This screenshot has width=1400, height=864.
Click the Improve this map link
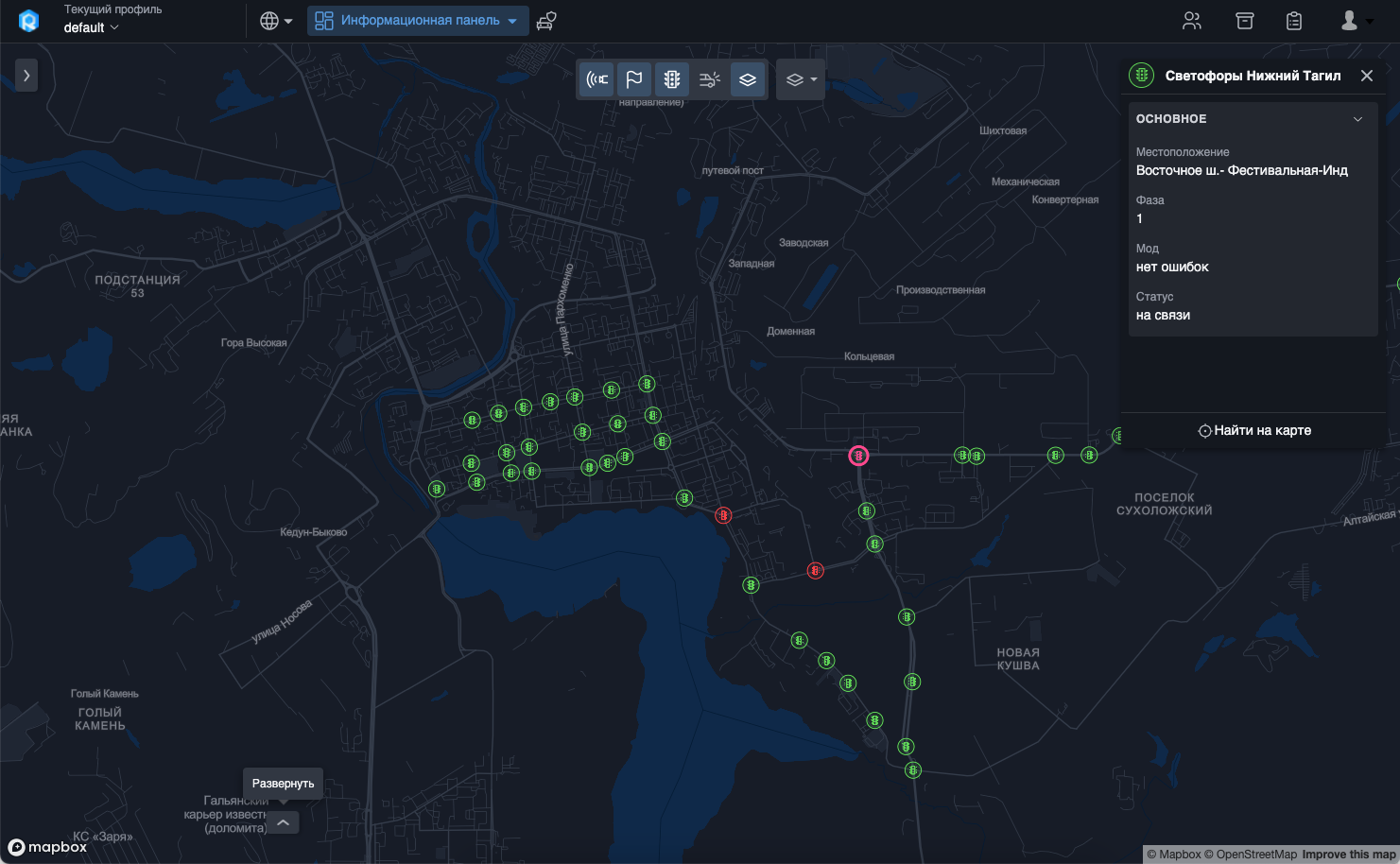[x=1349, y=855]
